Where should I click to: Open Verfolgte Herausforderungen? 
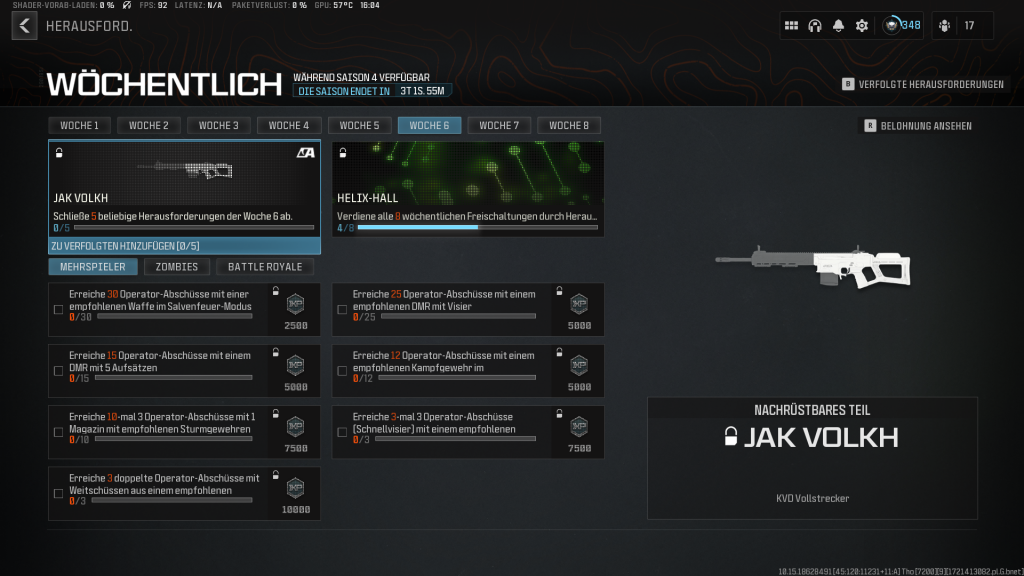(922, 85)
